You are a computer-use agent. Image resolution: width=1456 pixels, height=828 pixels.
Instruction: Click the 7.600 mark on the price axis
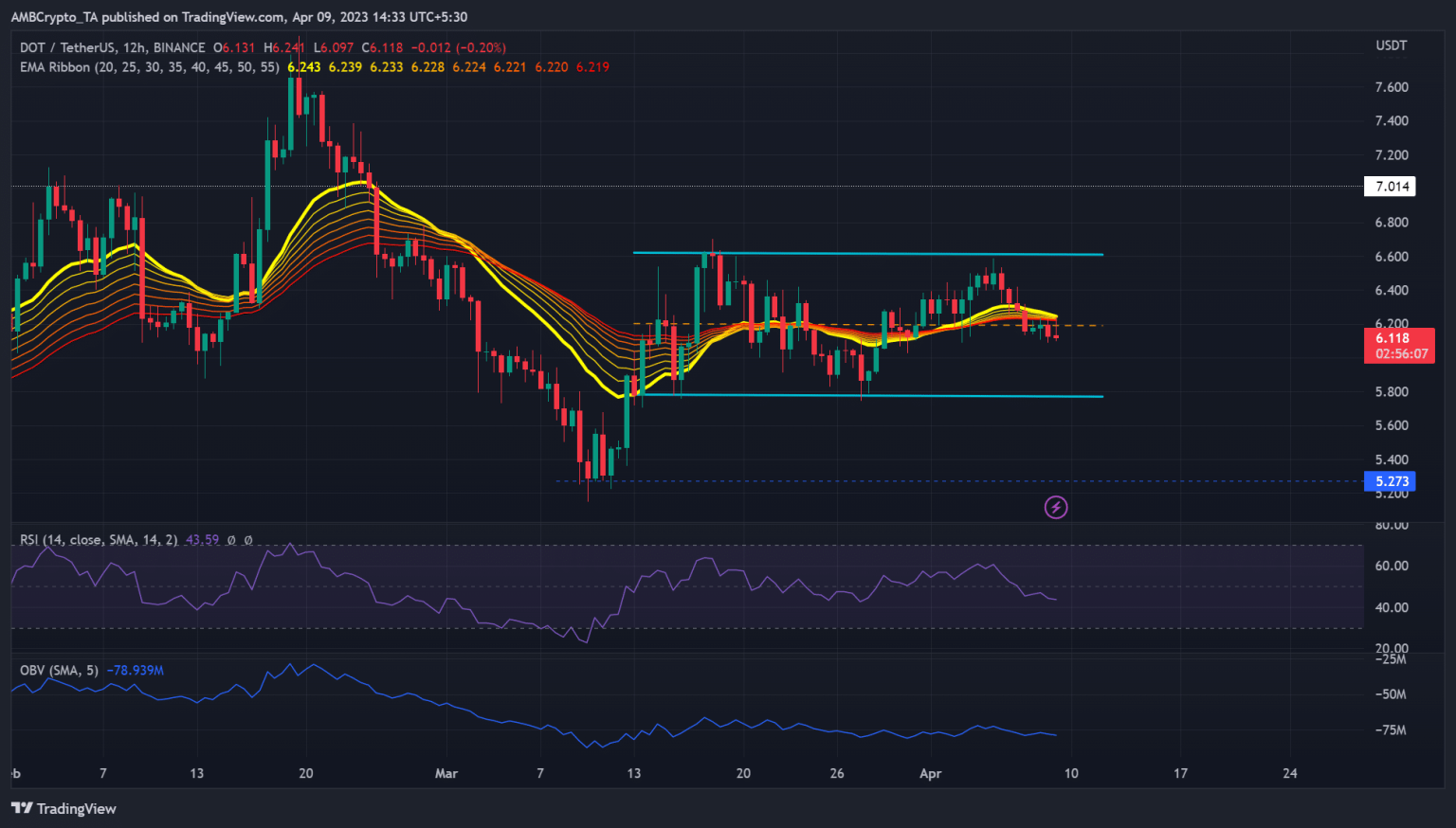pyautogui.click(x=1391, y=87)
